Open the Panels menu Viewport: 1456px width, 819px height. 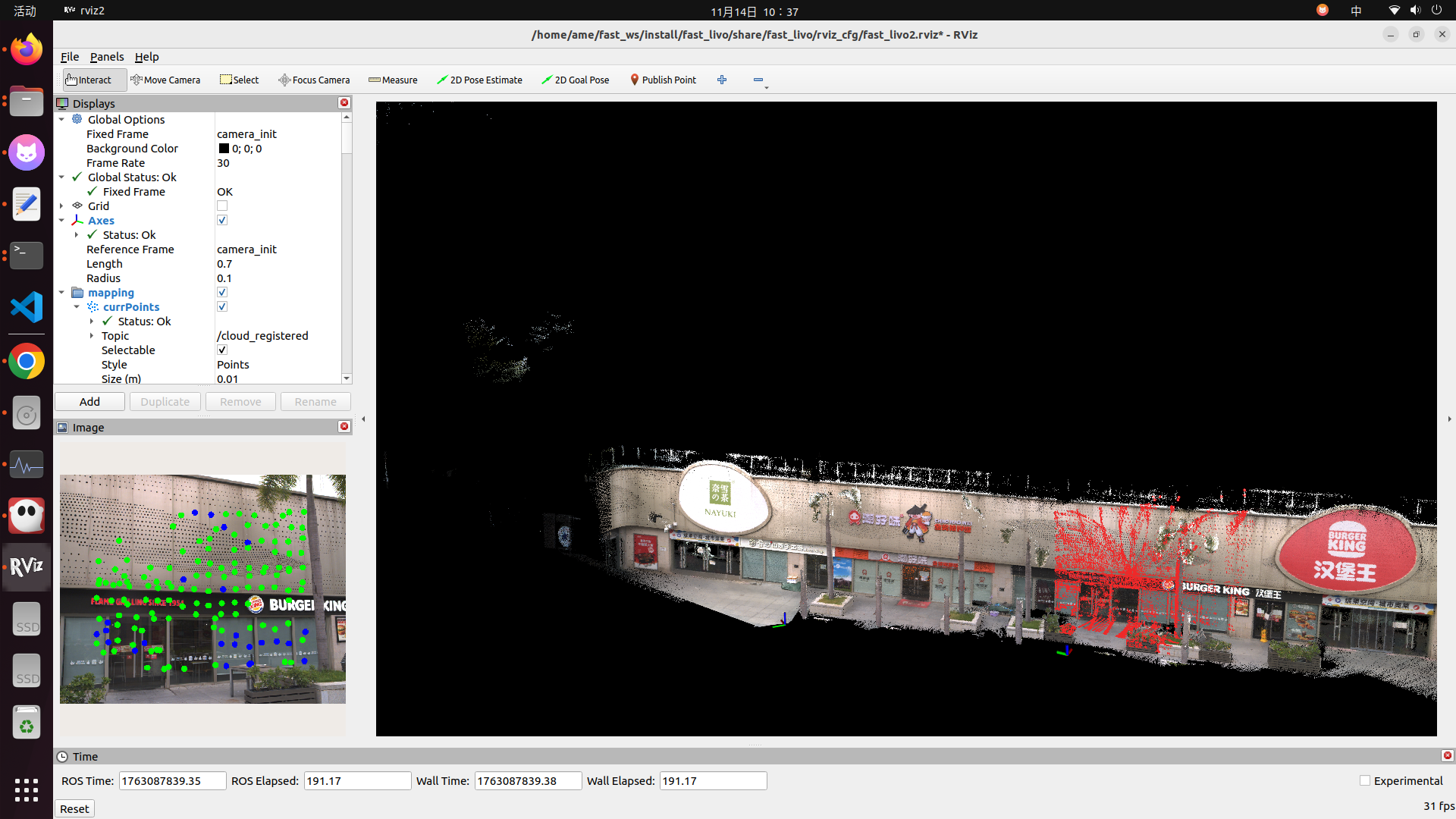(106, 57)
